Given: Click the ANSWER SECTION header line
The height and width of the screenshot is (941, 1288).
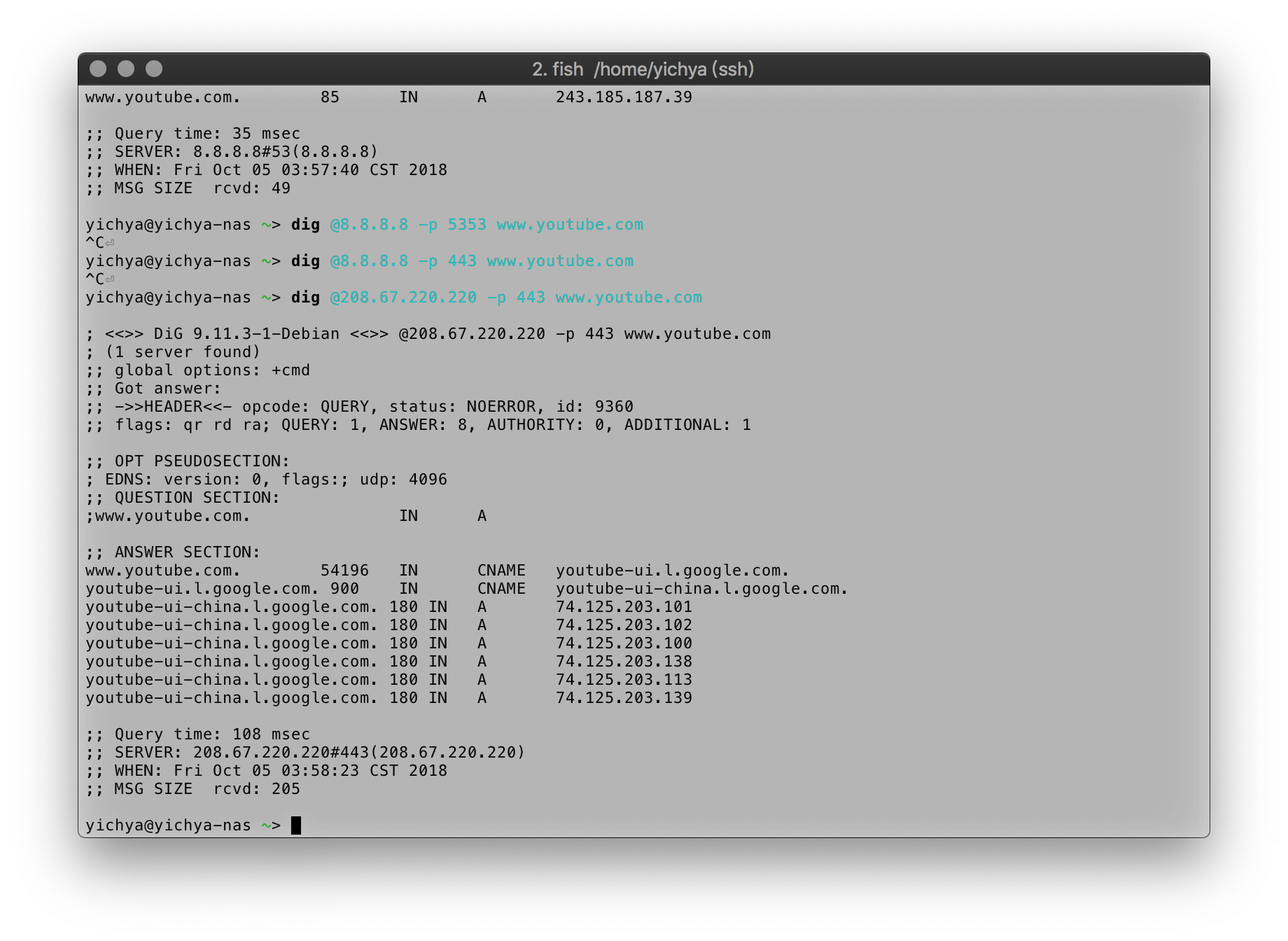Looking at the screenshot, I should 173,552.
